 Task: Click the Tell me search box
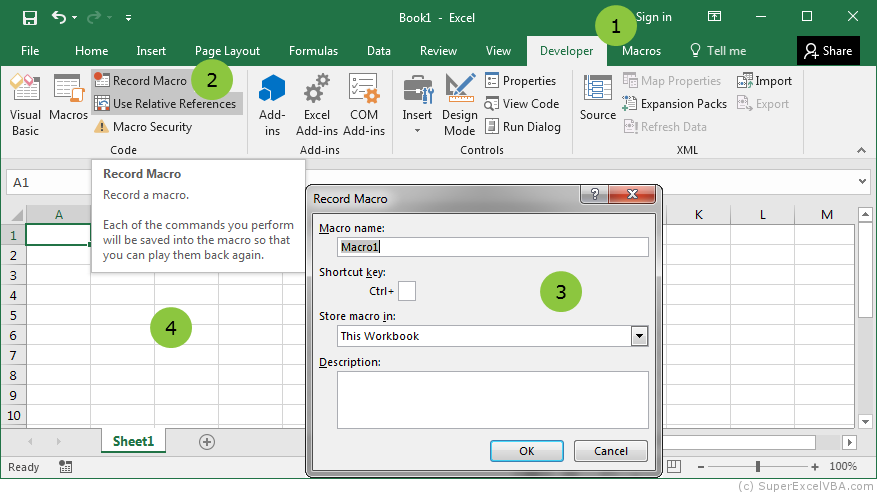pos(719,51)
